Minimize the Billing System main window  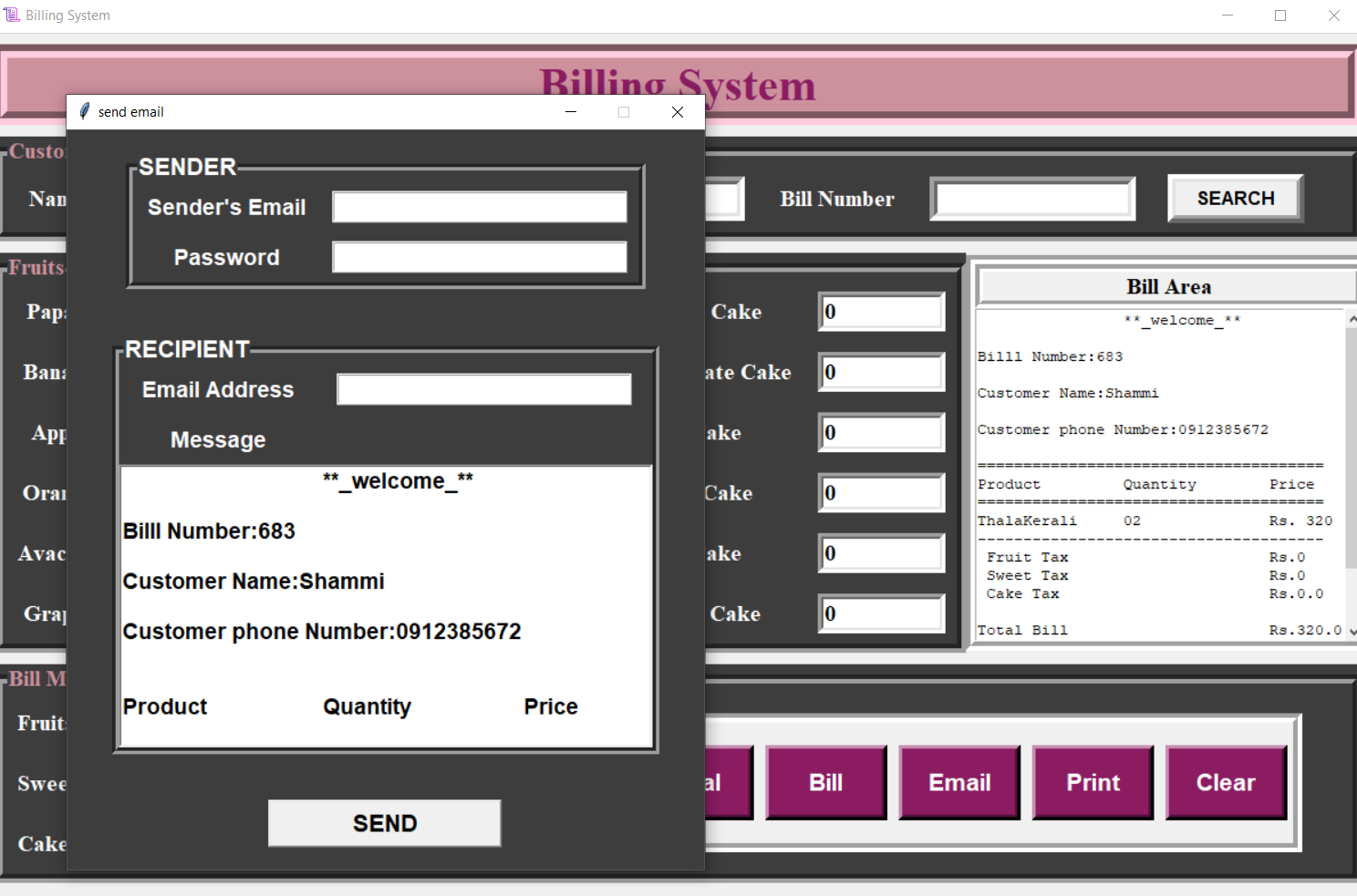point(1228,15)
